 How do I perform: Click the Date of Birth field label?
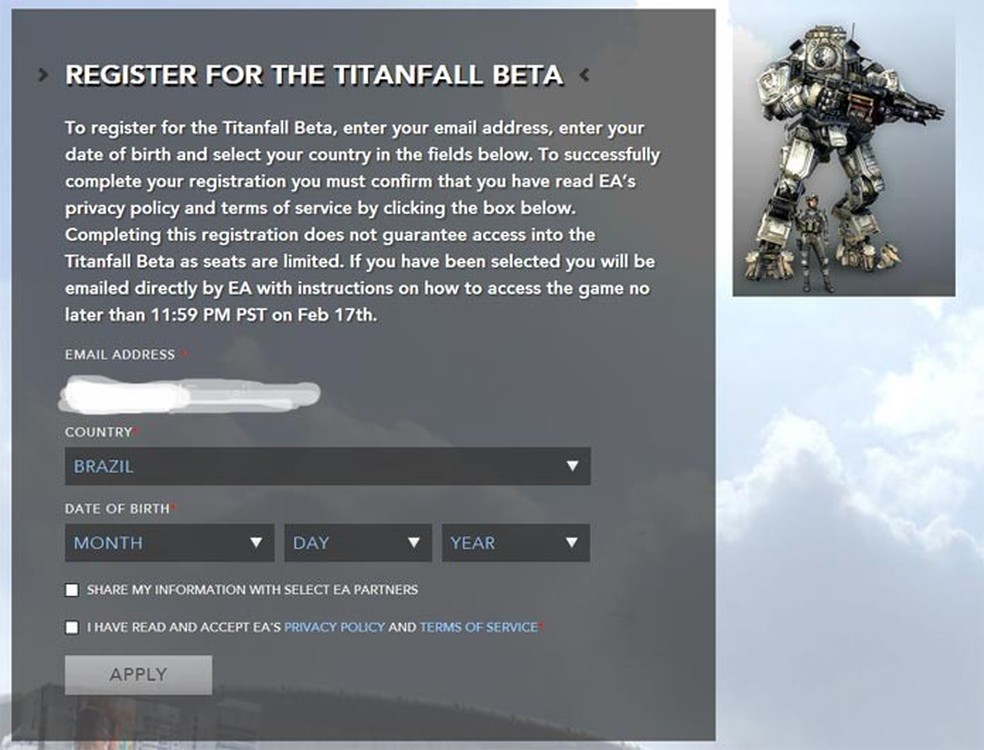117,508
